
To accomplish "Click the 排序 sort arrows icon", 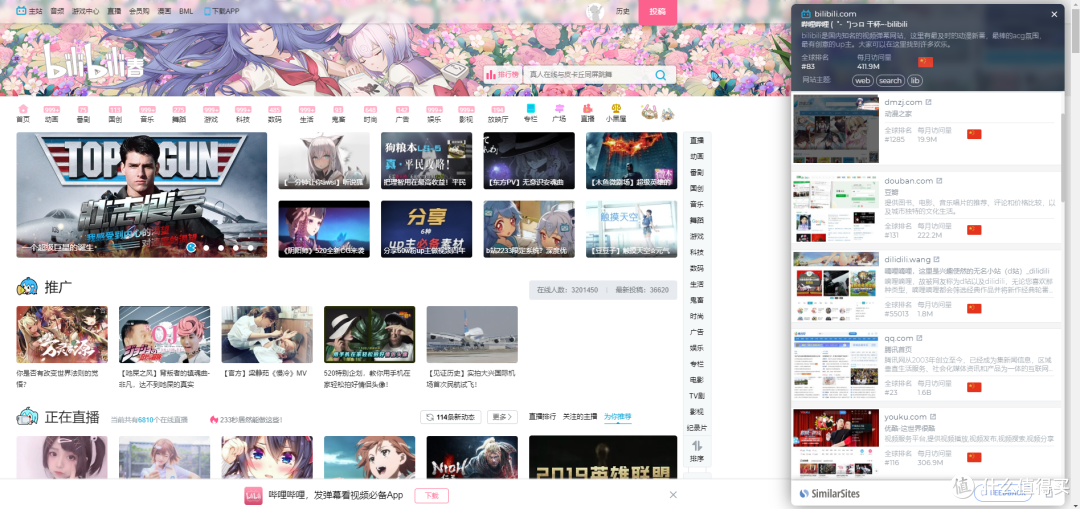I will click(x=696, y=446).
